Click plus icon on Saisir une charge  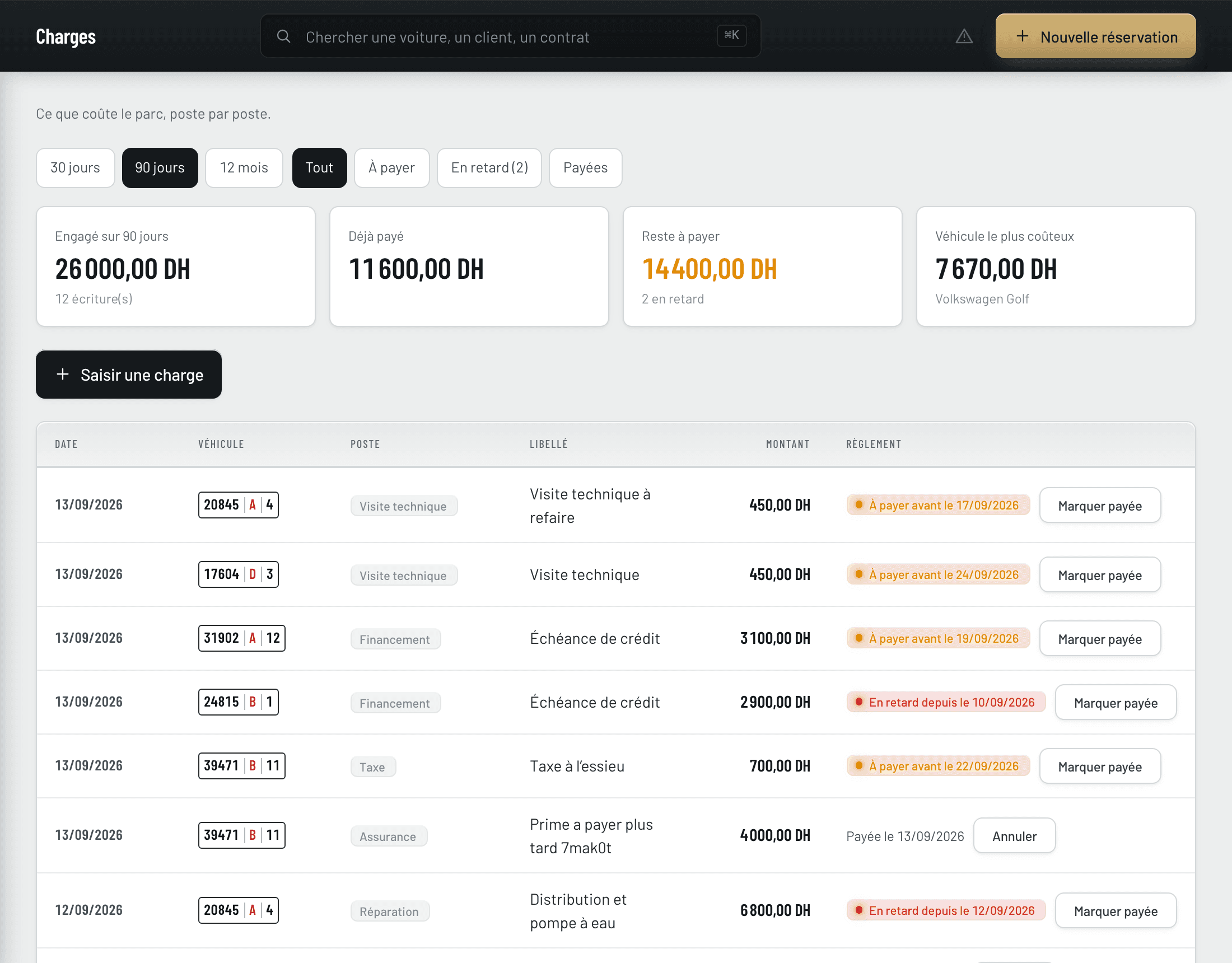pos(63,374)
